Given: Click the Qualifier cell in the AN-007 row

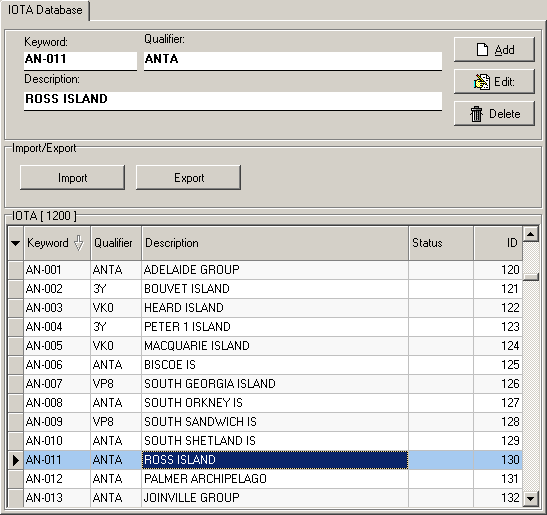Looking at the screenshot, I should 116,384.
